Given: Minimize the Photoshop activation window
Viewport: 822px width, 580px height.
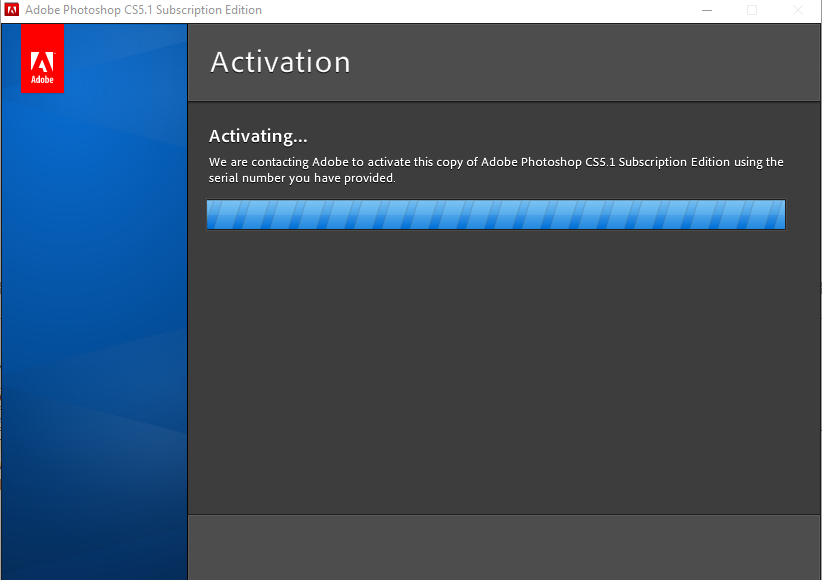Looking at the screenshot, I should tap(707, 10).
